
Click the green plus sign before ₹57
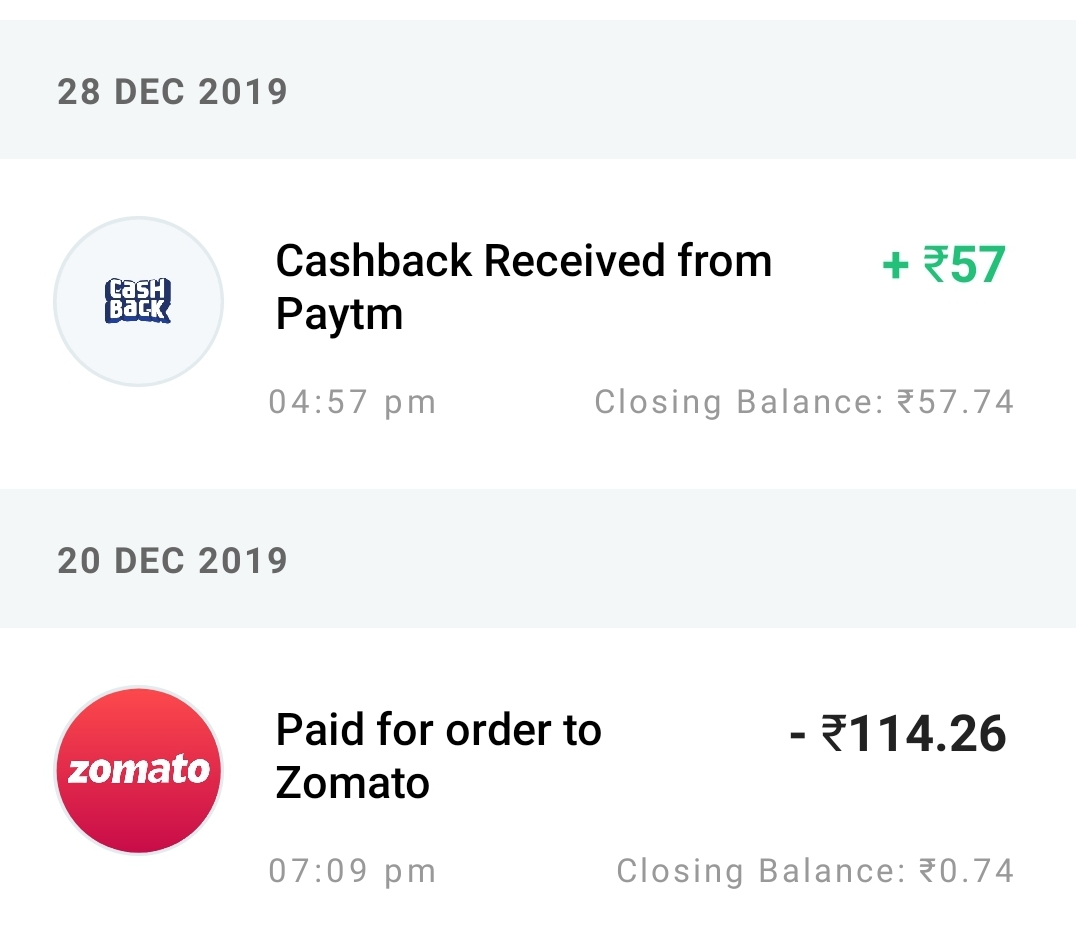894,267
